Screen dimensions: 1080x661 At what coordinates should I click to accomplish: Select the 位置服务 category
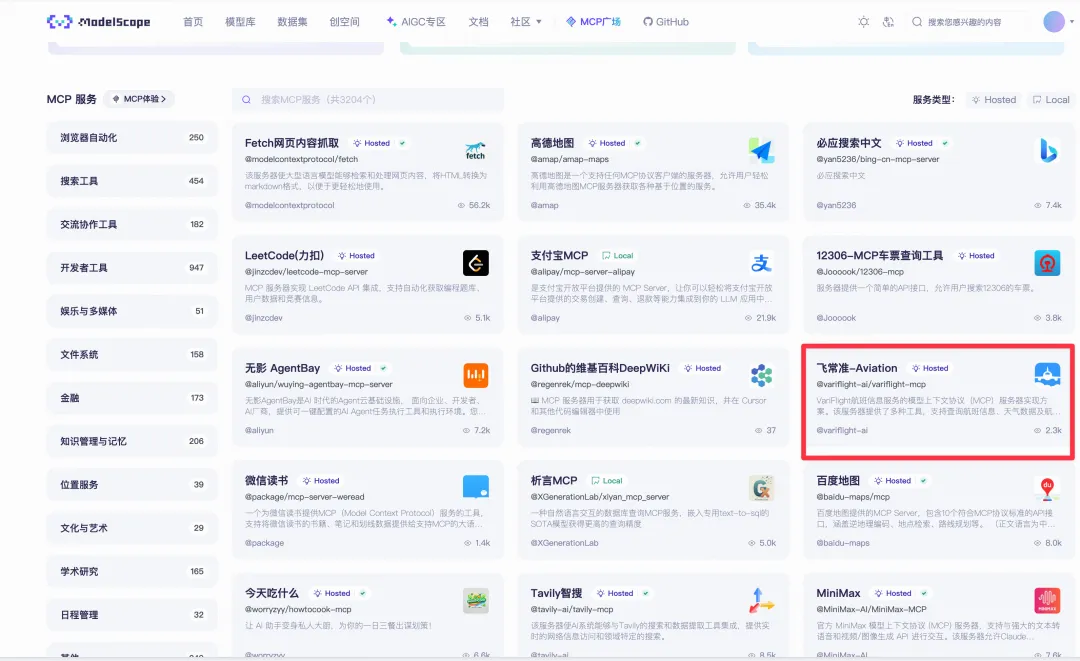pyautogui.click(x=132, y=485)
